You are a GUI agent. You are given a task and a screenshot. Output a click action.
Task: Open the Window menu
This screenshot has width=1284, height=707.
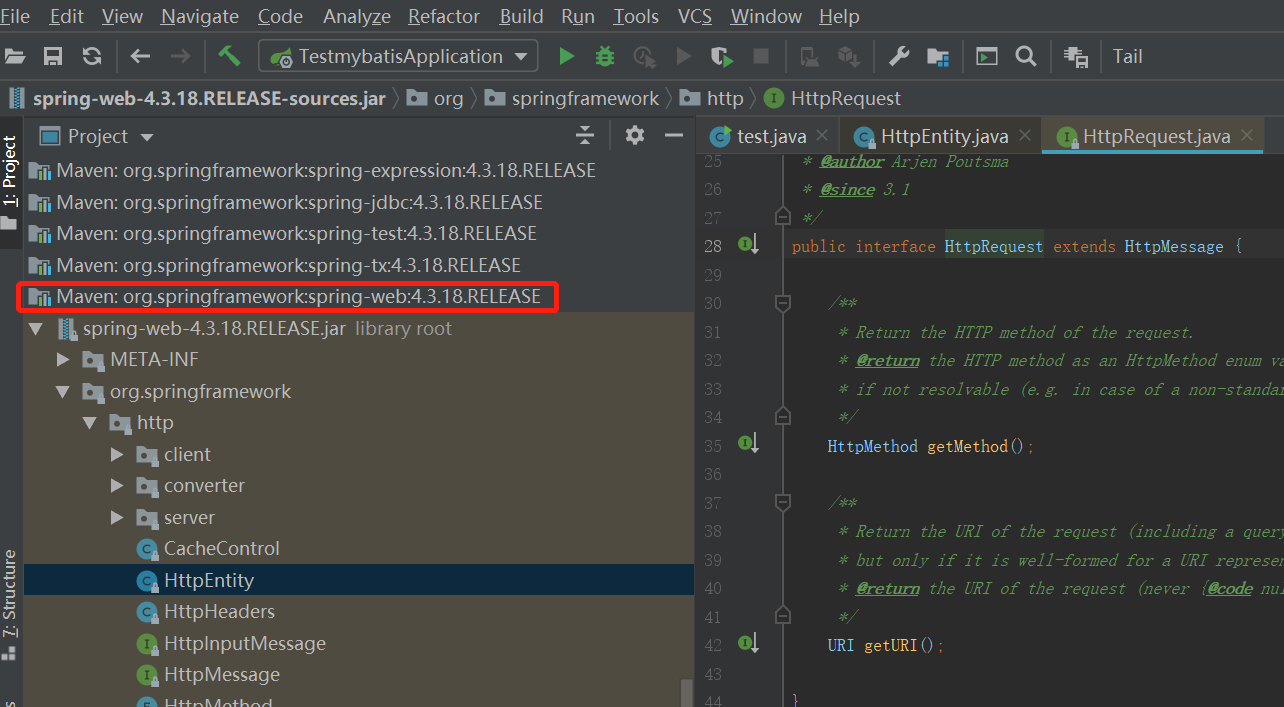[766, 16]
